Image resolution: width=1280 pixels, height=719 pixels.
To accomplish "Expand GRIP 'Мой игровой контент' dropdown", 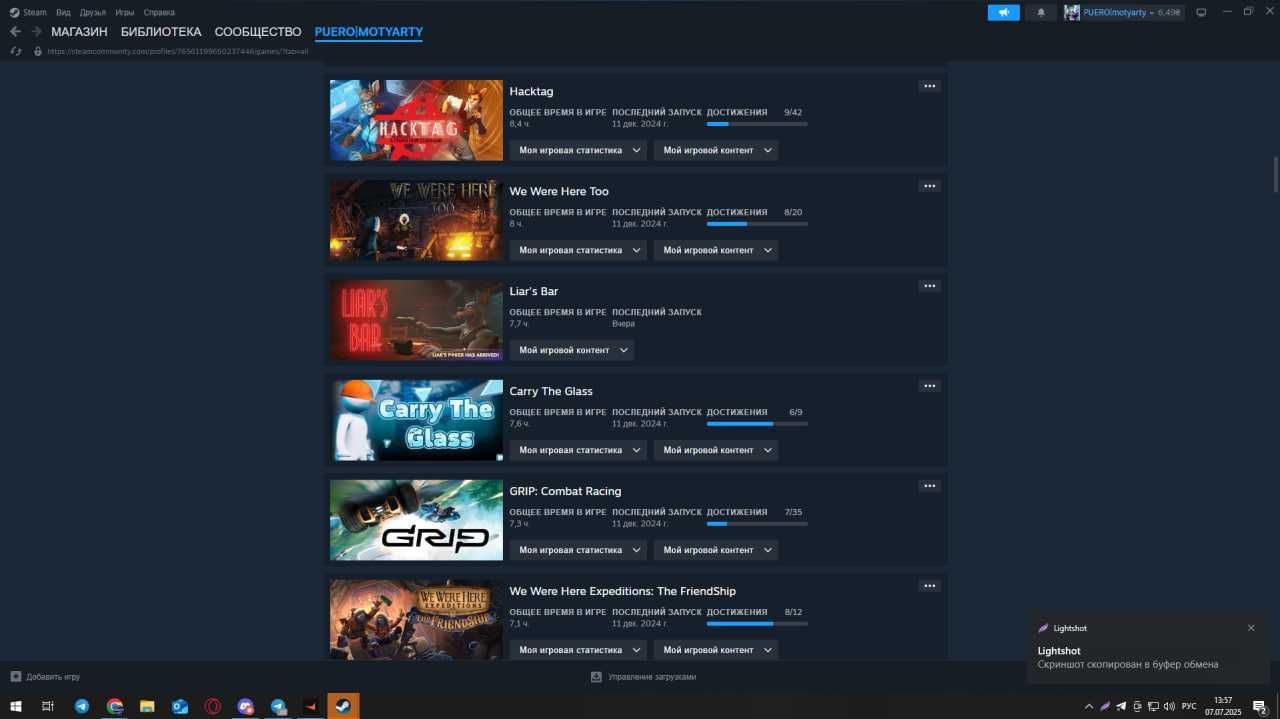I will (716, 550).
